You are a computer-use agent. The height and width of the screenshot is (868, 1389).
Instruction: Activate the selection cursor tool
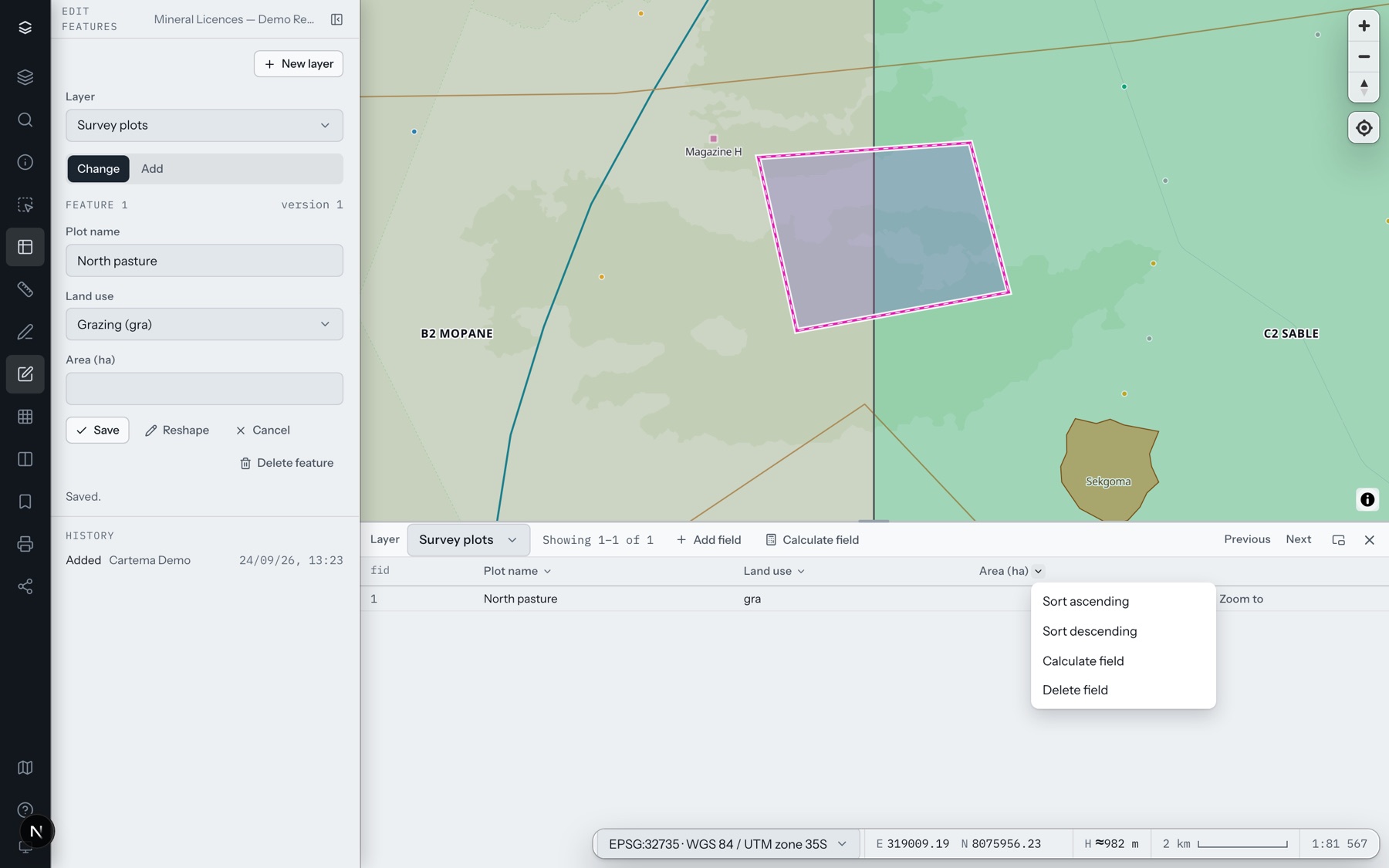25,204
